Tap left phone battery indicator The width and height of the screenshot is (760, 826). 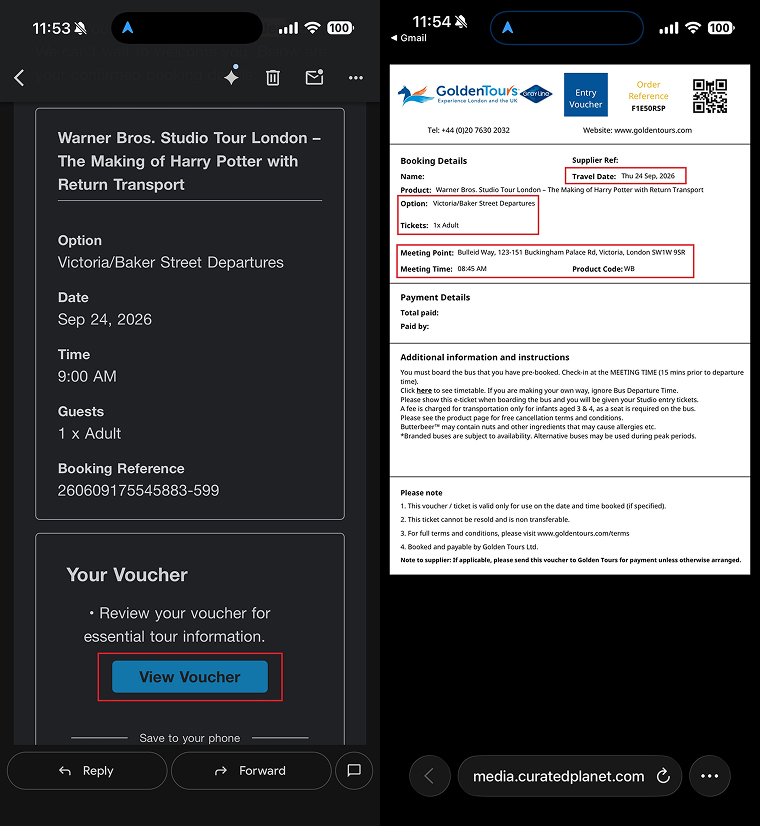pyautogui.click(x=340, y=28)
